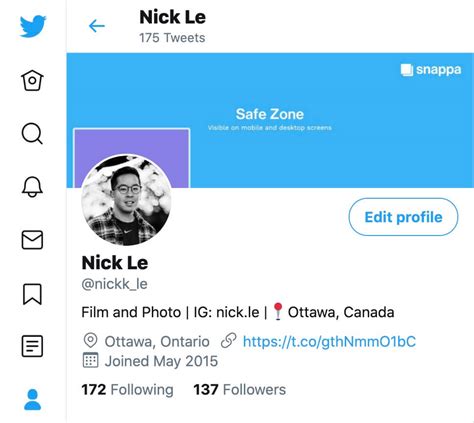Select the Profile person icon

33,399
